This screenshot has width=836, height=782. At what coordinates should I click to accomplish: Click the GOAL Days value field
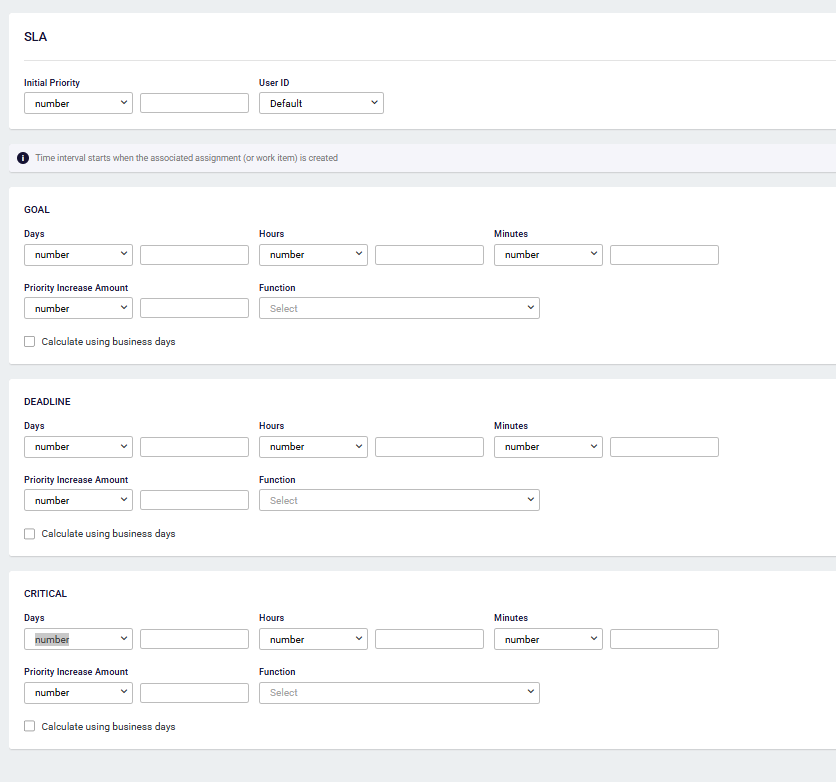pos(195,255)
